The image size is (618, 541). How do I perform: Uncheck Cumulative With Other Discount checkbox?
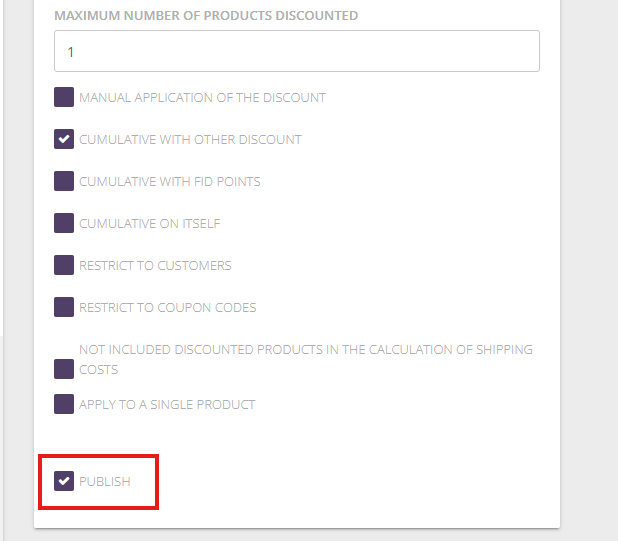tap(64, 139)
